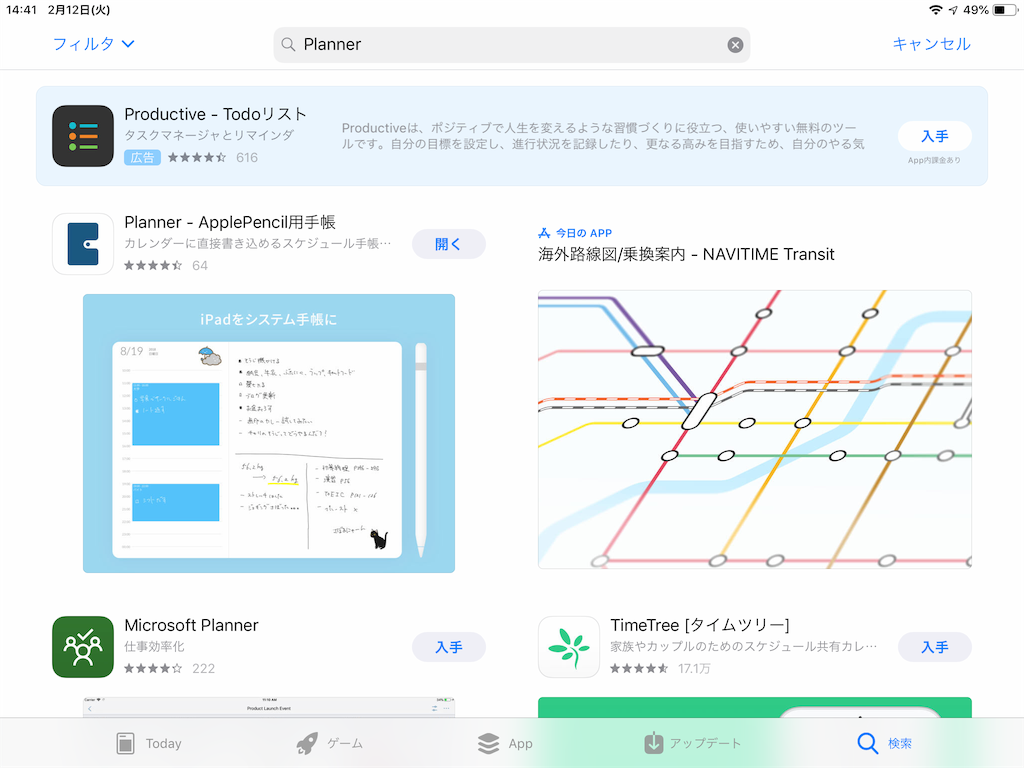Clear the search text with the X icon
Screen dimensions: 1024x768
(x=735, y=44)
